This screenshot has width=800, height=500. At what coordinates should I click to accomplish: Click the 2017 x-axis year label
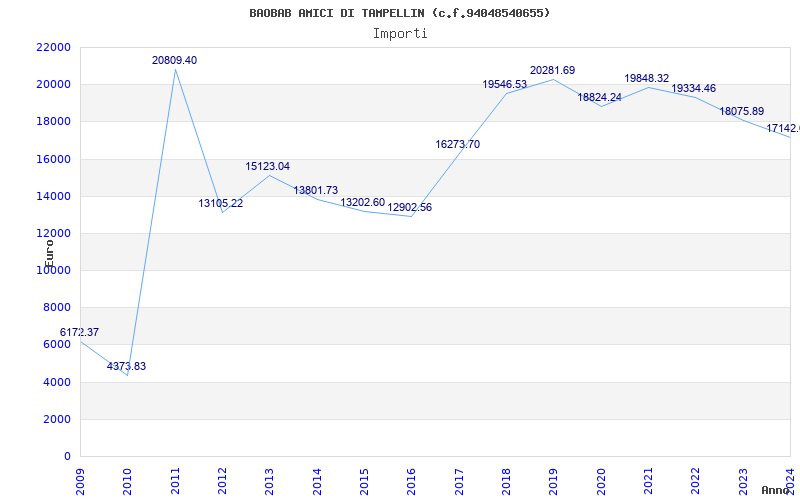(459, 482)
